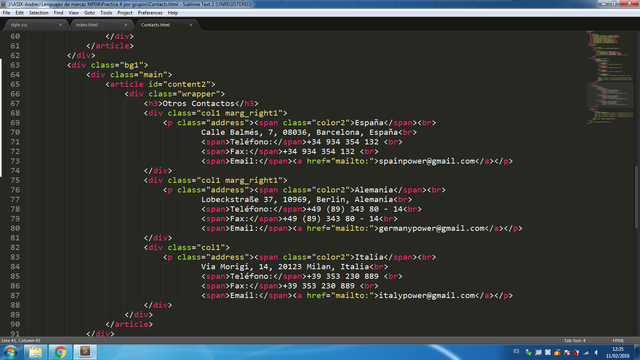This screenshot has width=640, height=360.
Task: Click line number 63 in gutter
Action: click(15, 65)
